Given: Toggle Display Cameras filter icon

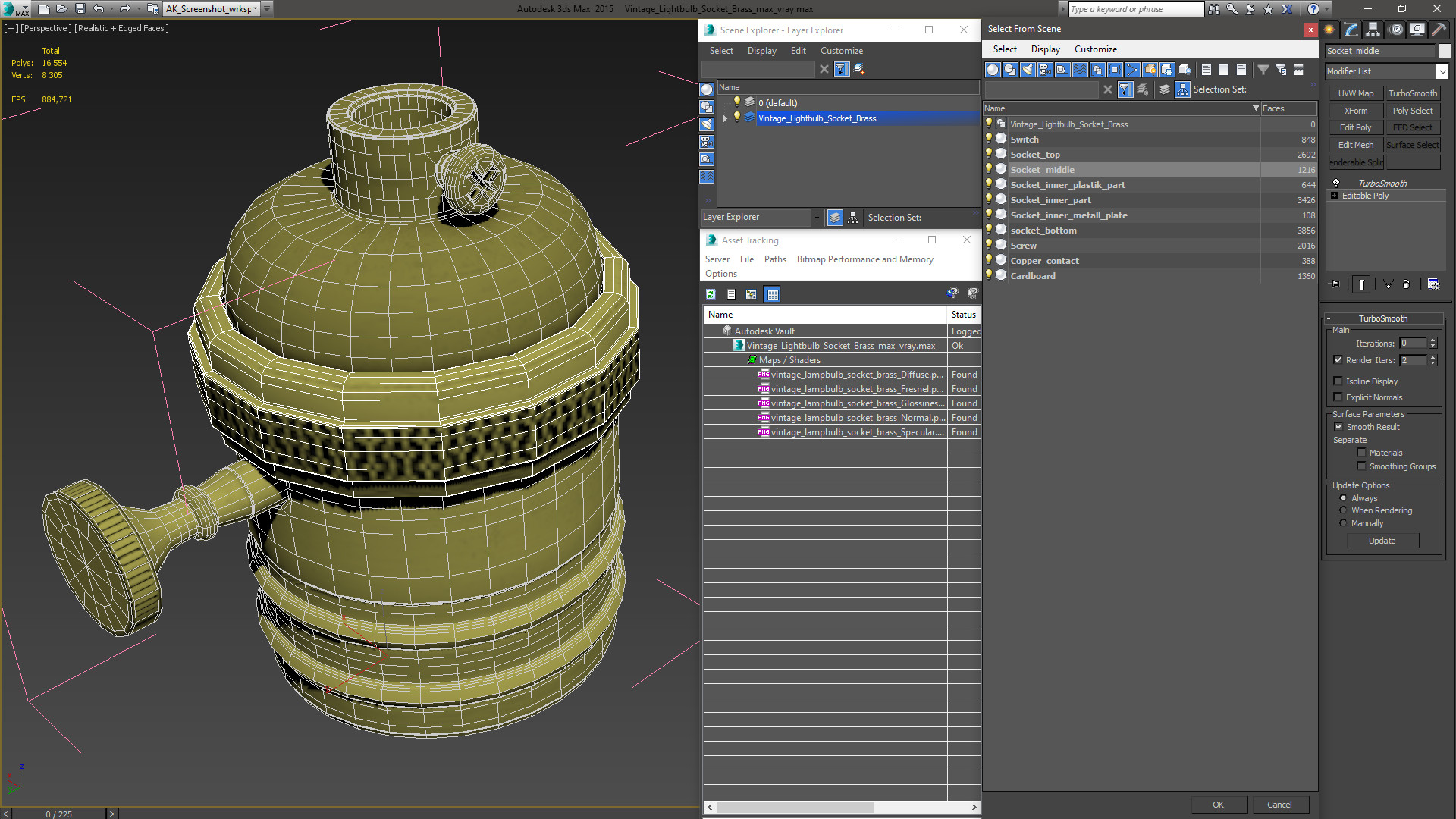Looking at the screenshot, I should point(1045,70).
